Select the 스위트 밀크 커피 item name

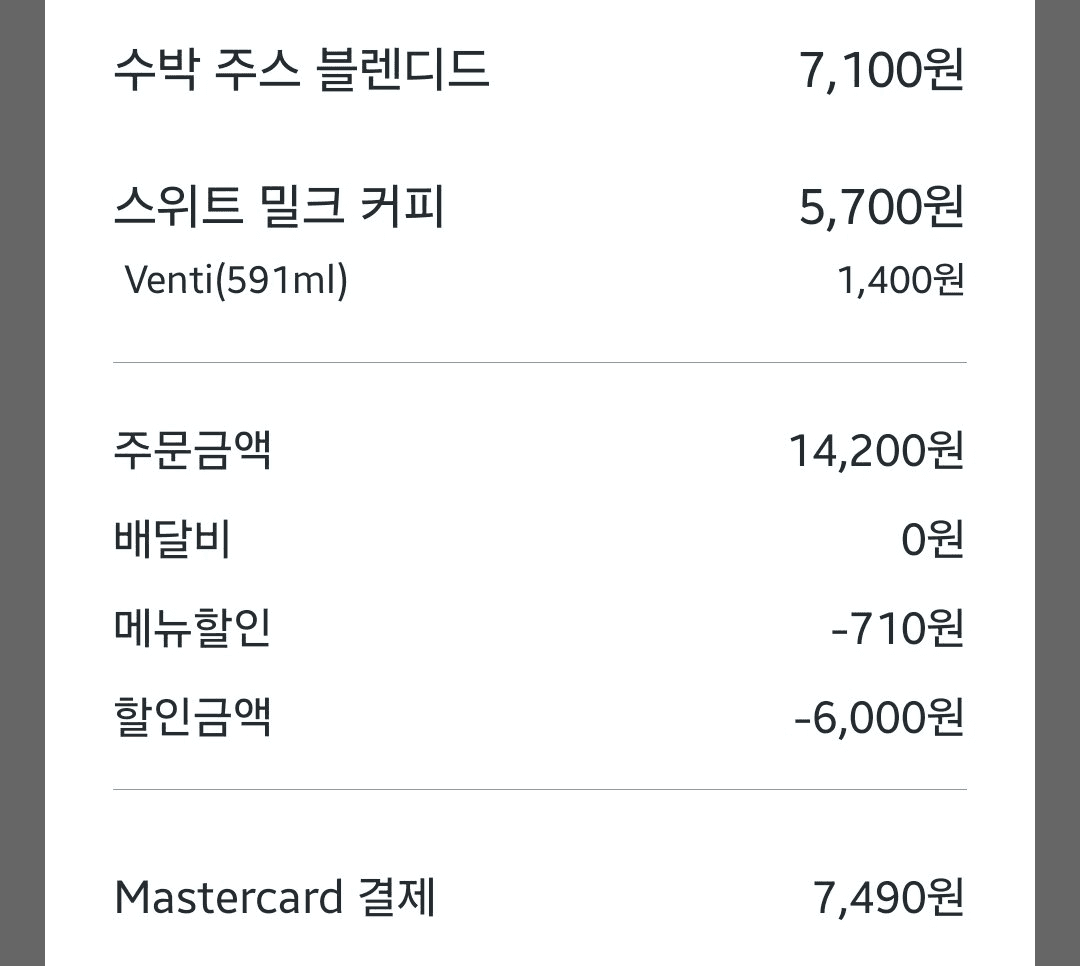(x=279, y=206)
